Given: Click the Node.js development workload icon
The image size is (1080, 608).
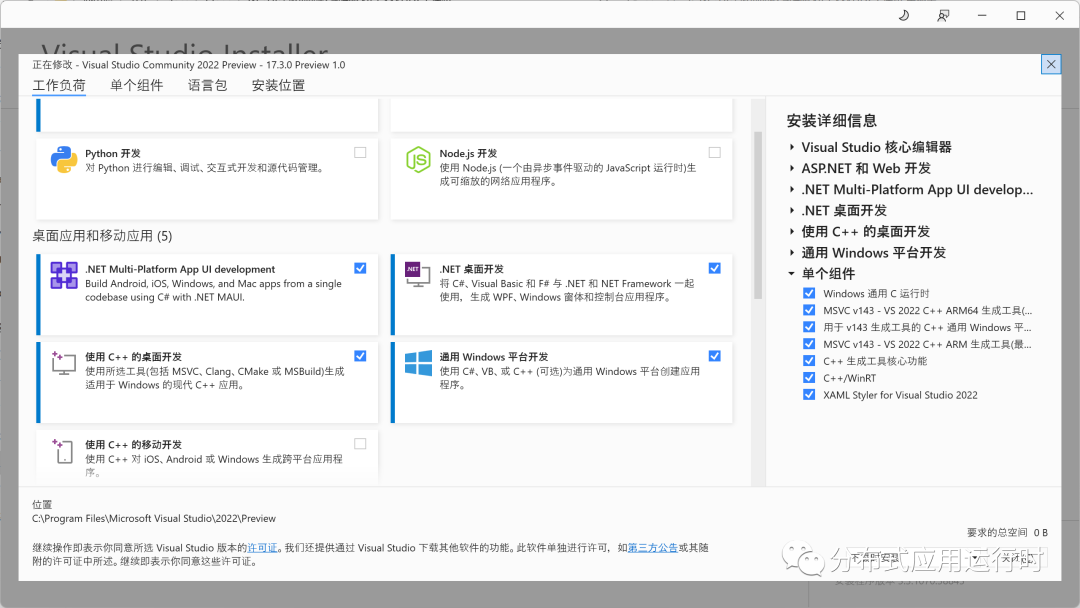Looking at the screenshot, I should (x=418, y=160).
